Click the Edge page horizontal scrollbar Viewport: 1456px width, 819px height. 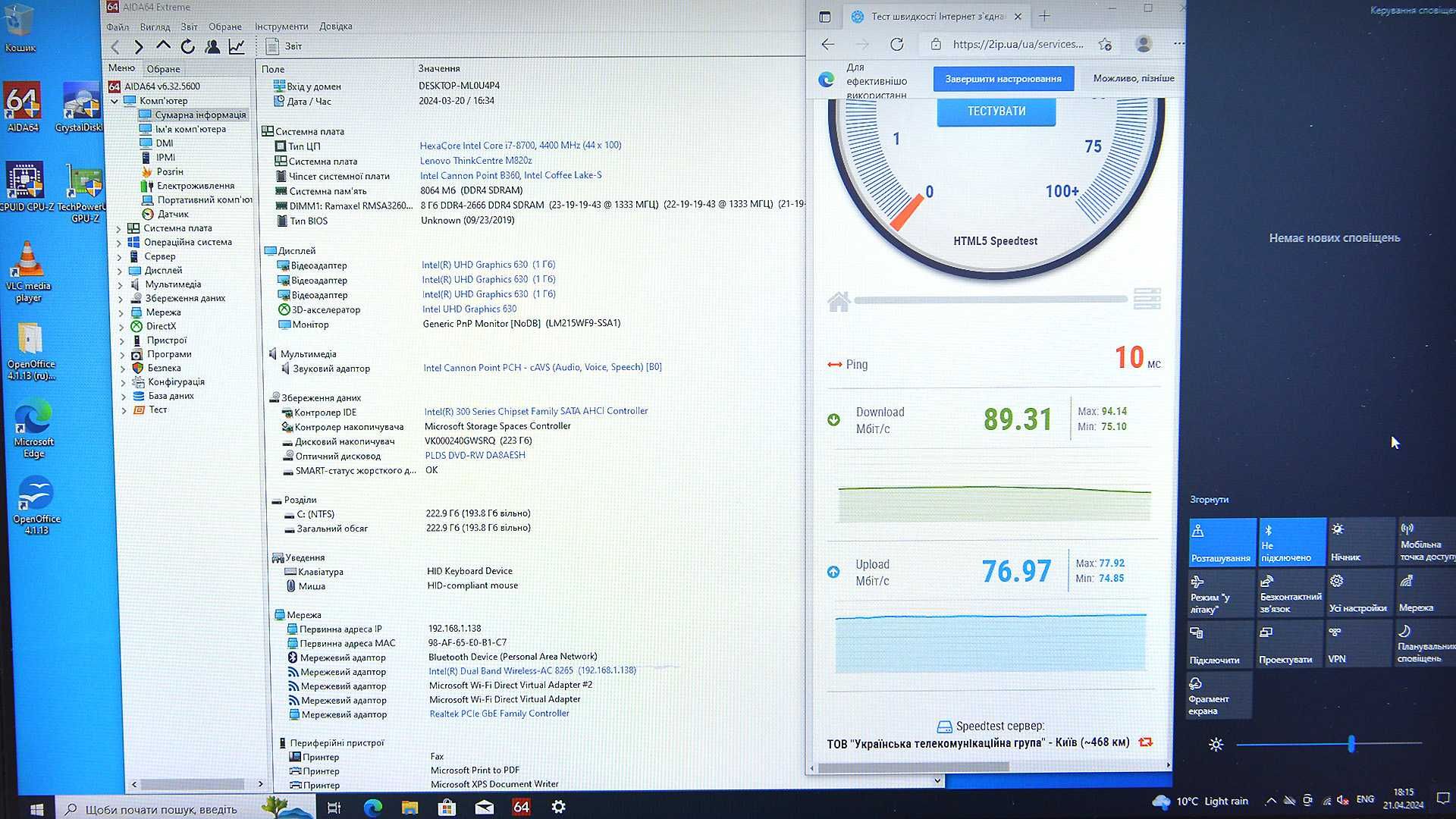[914, 767]
